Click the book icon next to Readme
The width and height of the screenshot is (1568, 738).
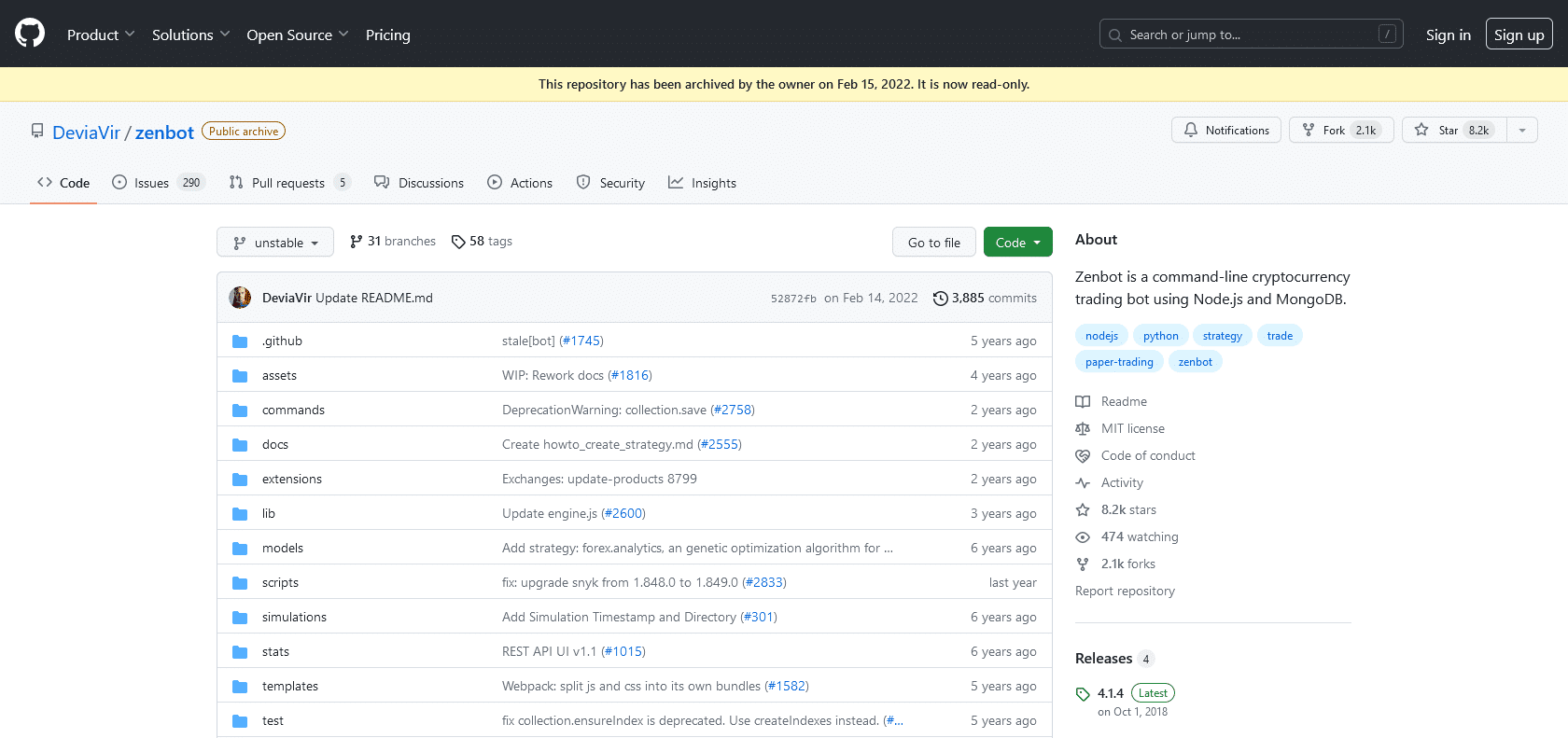[x=1083, y=402]
